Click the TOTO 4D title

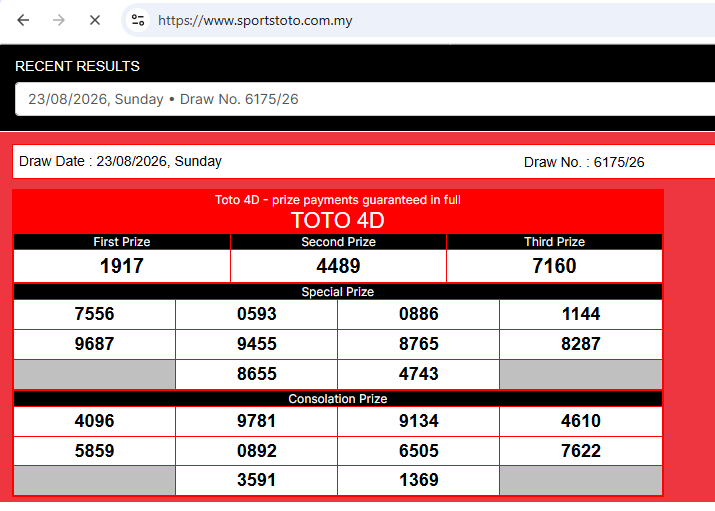click(x=337, y=221)
